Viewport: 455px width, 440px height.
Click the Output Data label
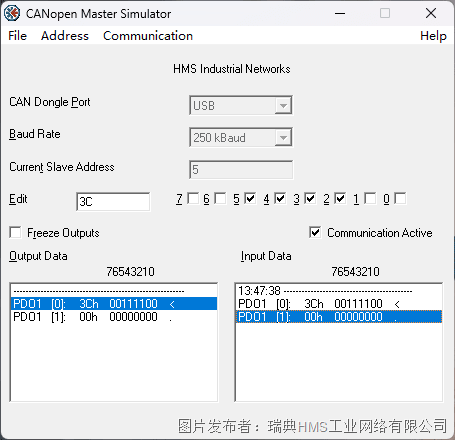(38, 256)
